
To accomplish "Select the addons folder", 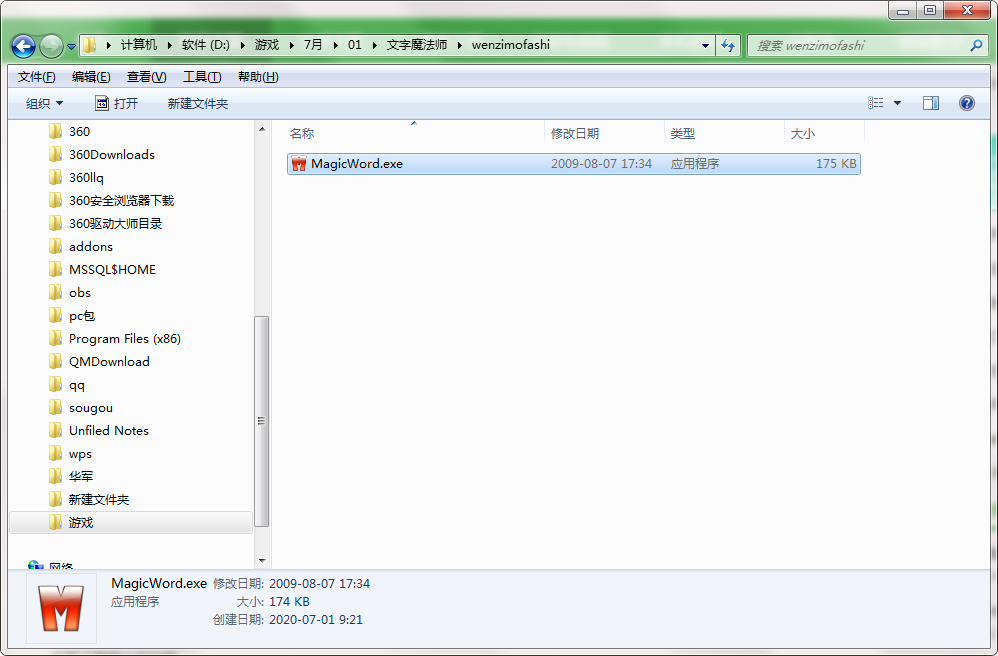I will pyautogui.click(x=91, y=246).
